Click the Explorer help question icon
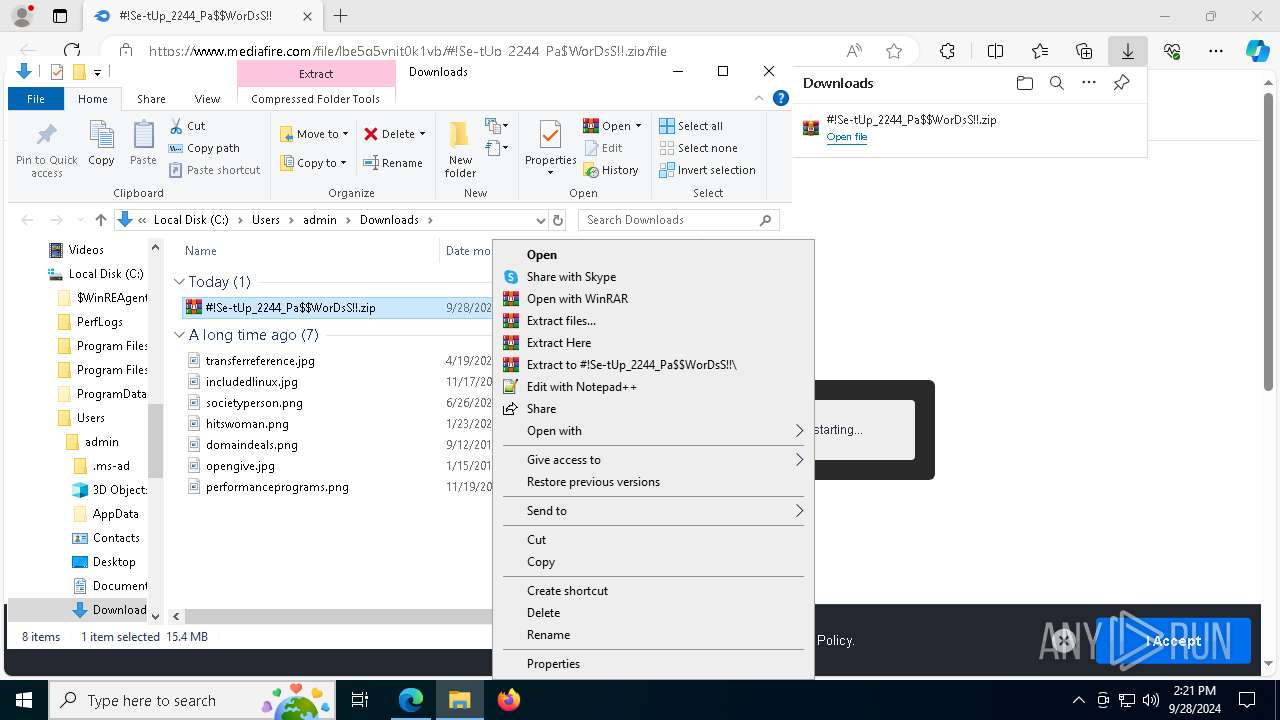 click(x=781, y=98)
